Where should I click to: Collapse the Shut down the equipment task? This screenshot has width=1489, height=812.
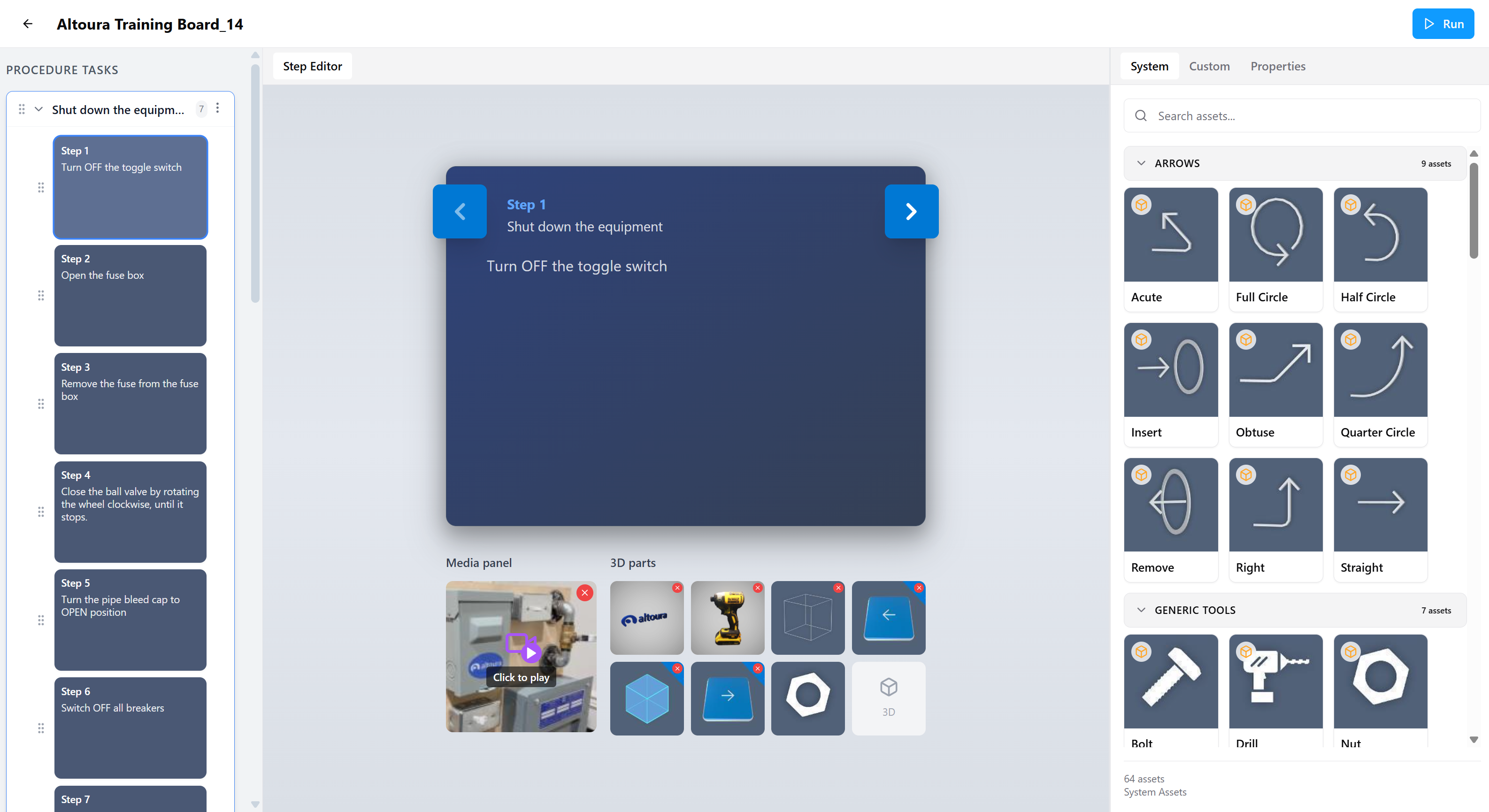click(x=39, y=108)
